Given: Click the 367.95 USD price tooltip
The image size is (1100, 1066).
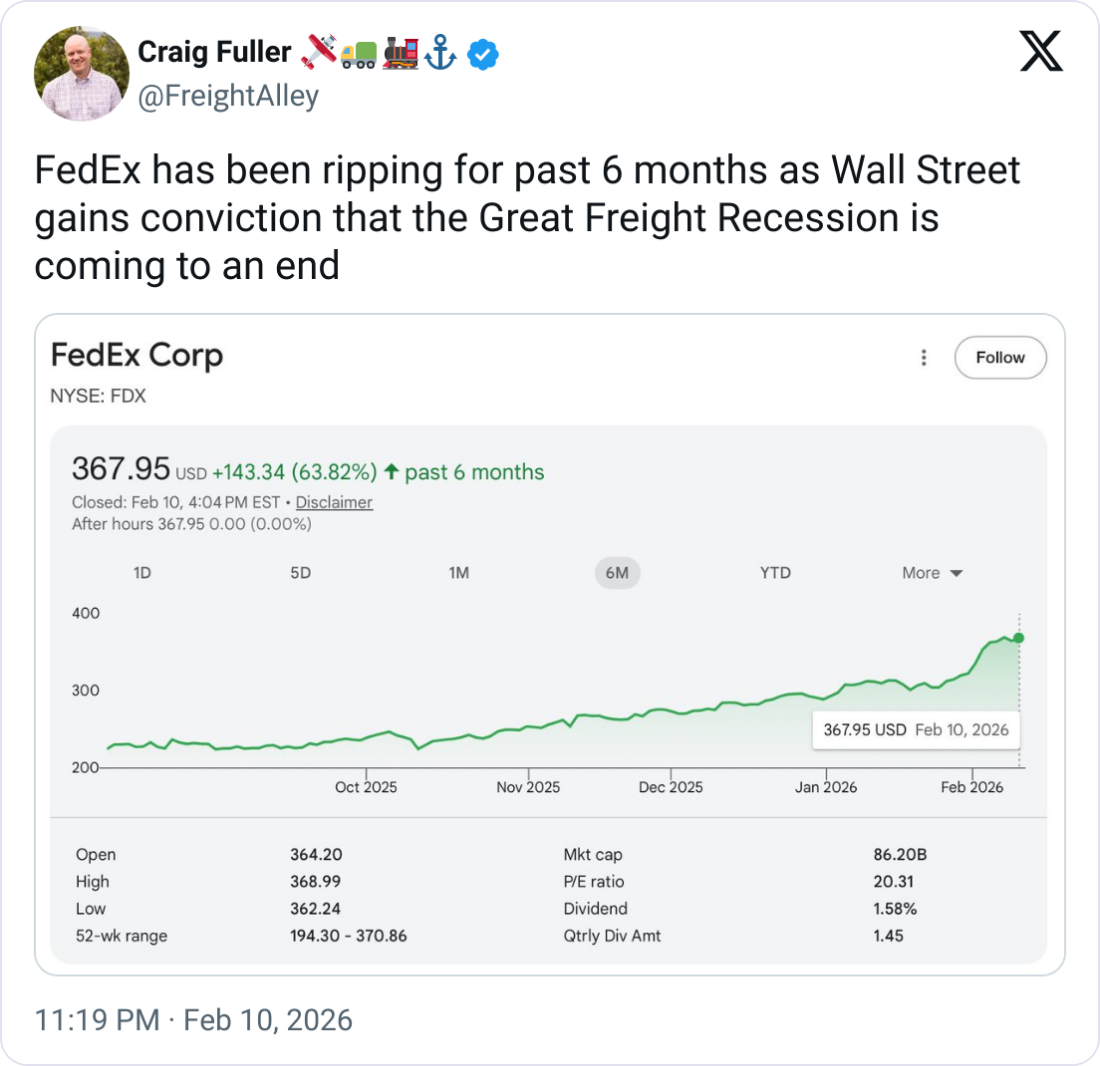Looking at the screenshot, I should 916,729.
